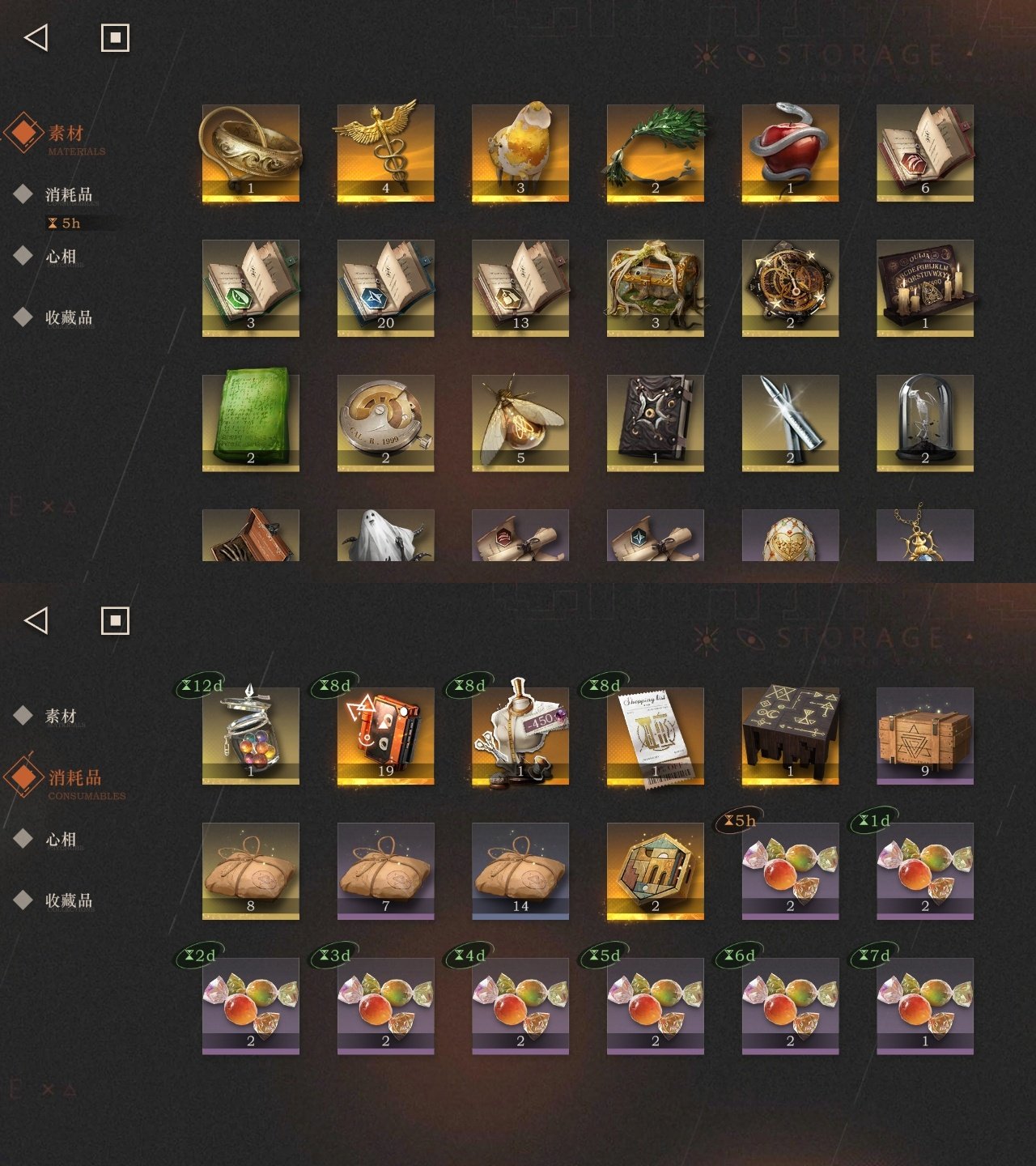This screenshot has width=1036, height=1166.
Task: Pick the candy stack expiring in 5h
Action: pos(790,871)
